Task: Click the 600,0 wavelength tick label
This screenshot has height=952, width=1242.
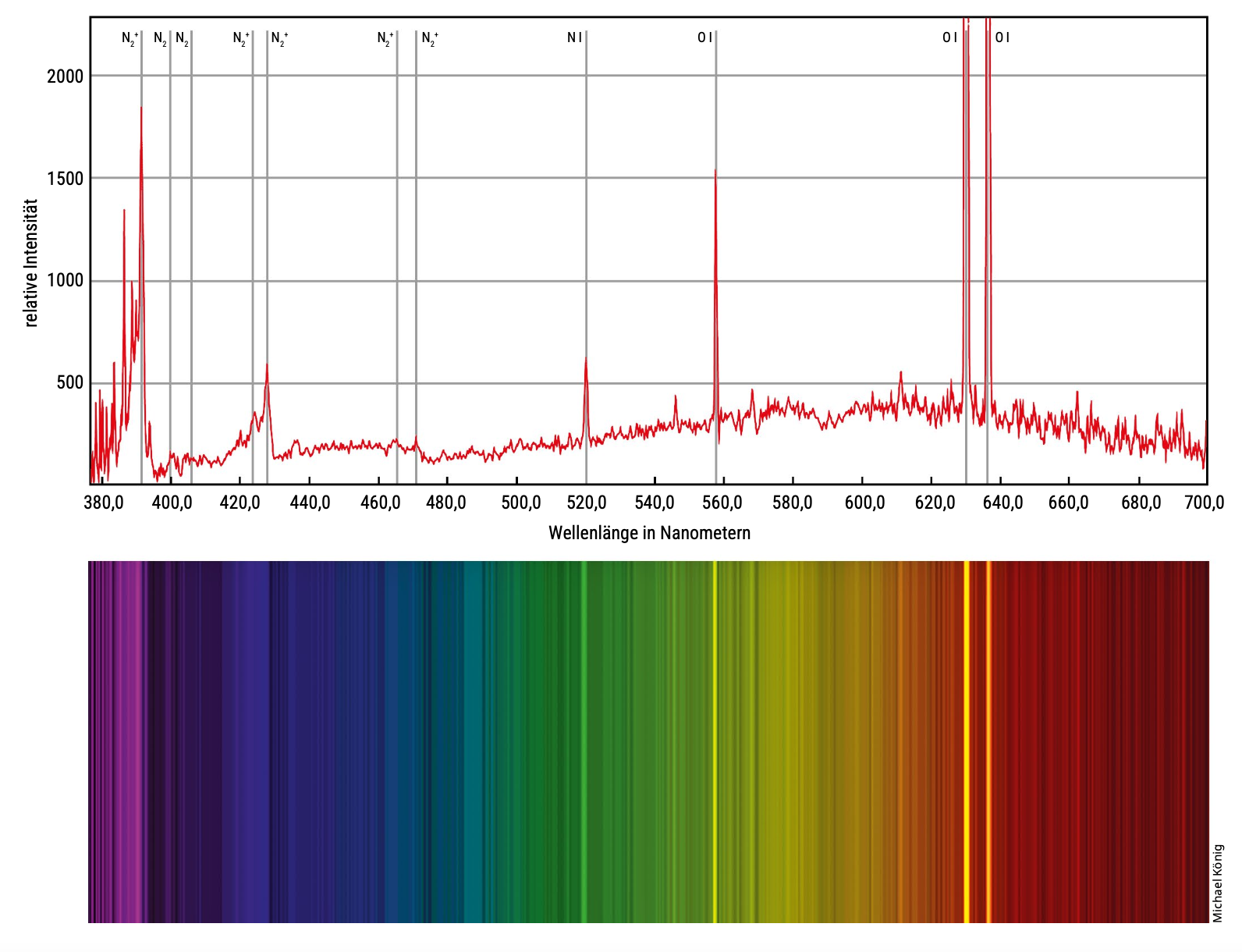Action: coord(865,503)
